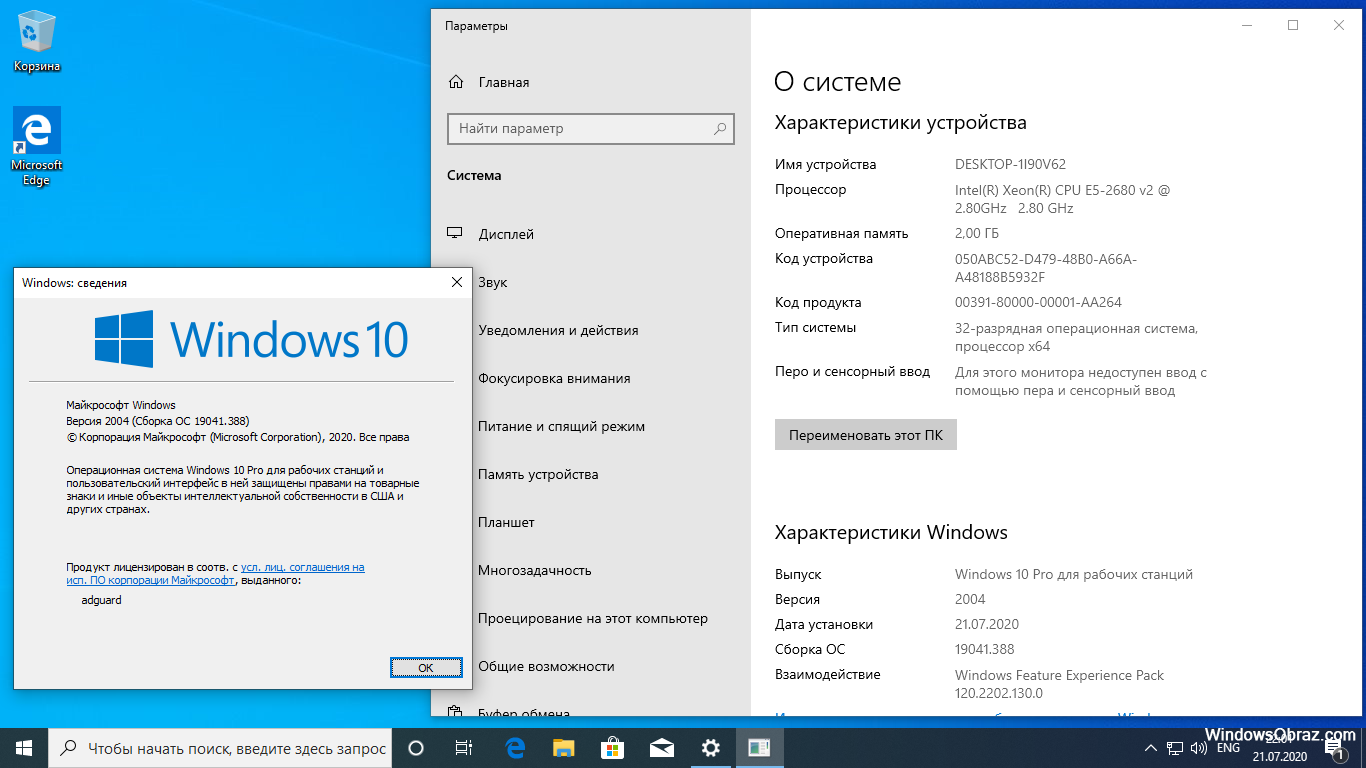
Task: Launch File Explorer from taskbar
Action: pos(564,748)
